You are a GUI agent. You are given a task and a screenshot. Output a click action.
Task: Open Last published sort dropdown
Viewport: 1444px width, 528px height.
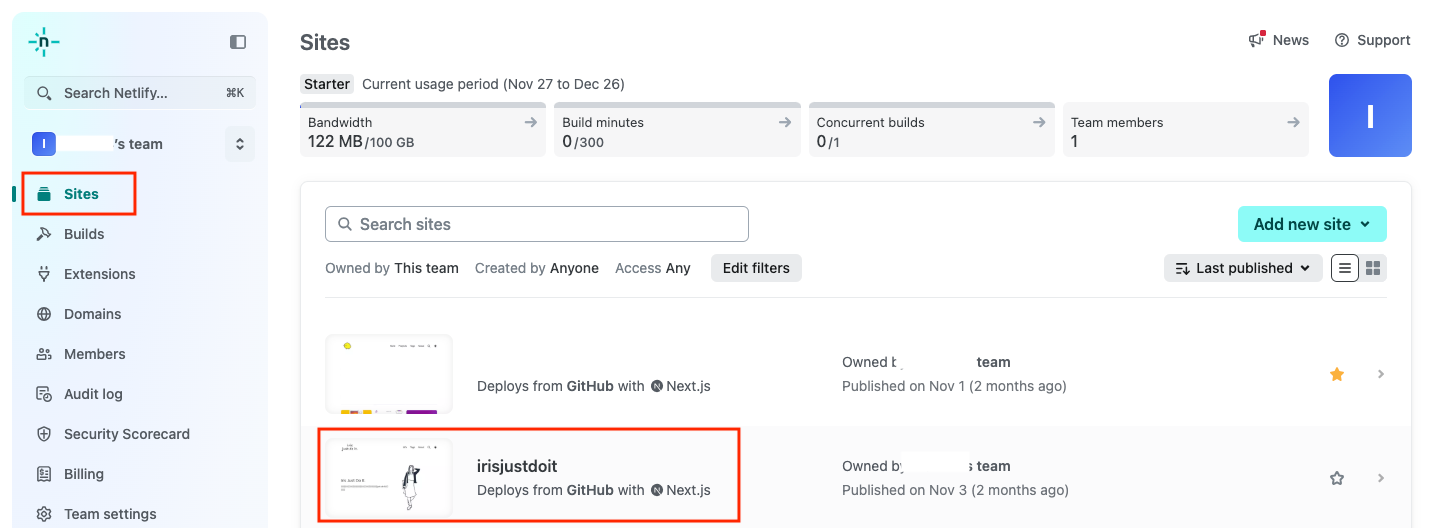1243,268
